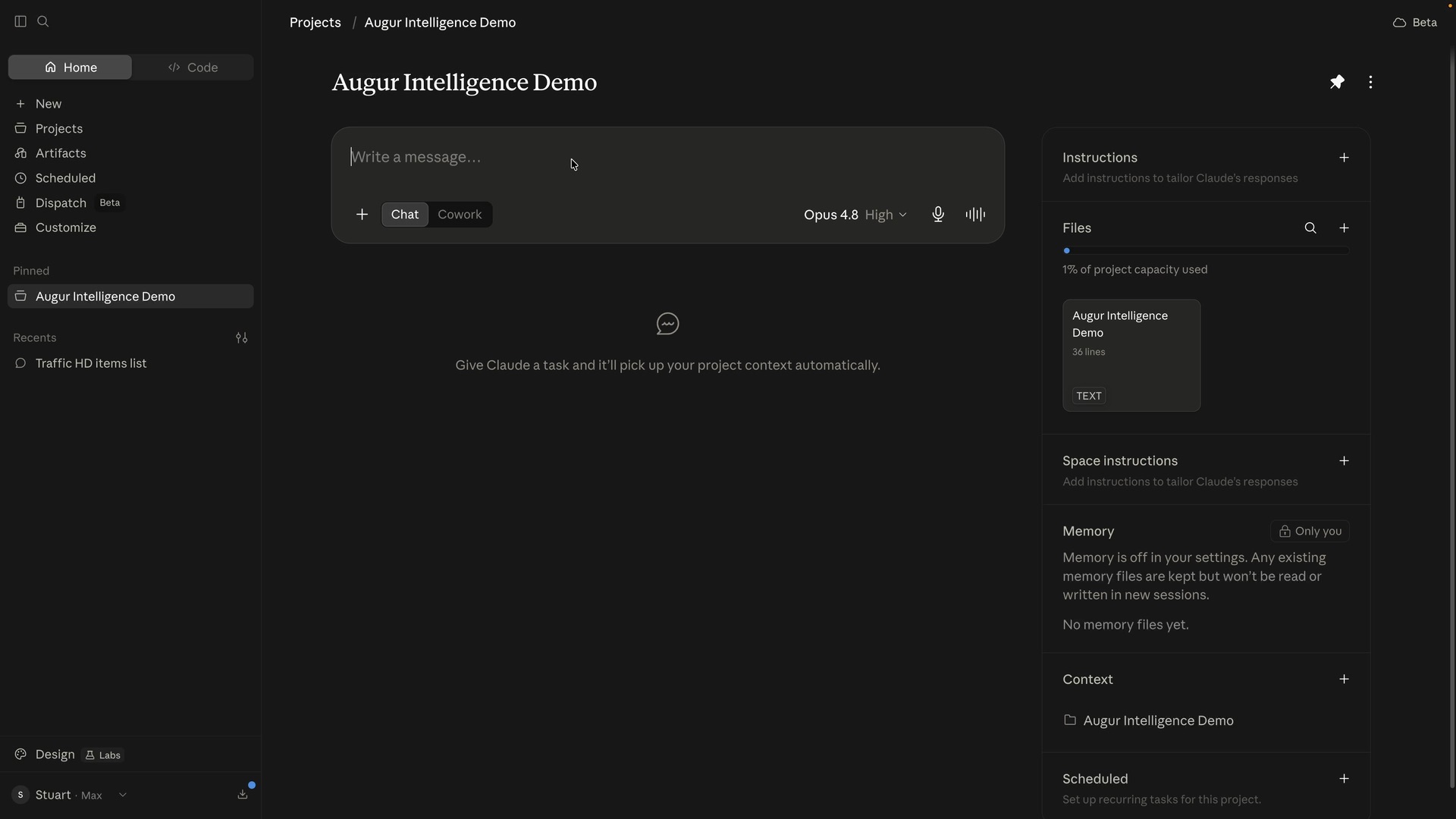Add a file with Files plus
The width and height of the screenshot is (1456, 819).
(1344, 228)
